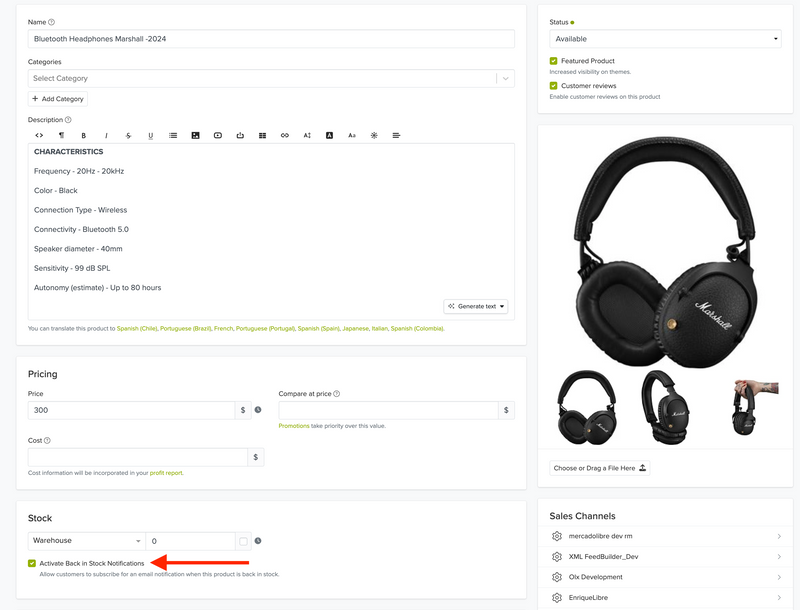Click the gear icon for EnriqueLibre

[557, 597]
